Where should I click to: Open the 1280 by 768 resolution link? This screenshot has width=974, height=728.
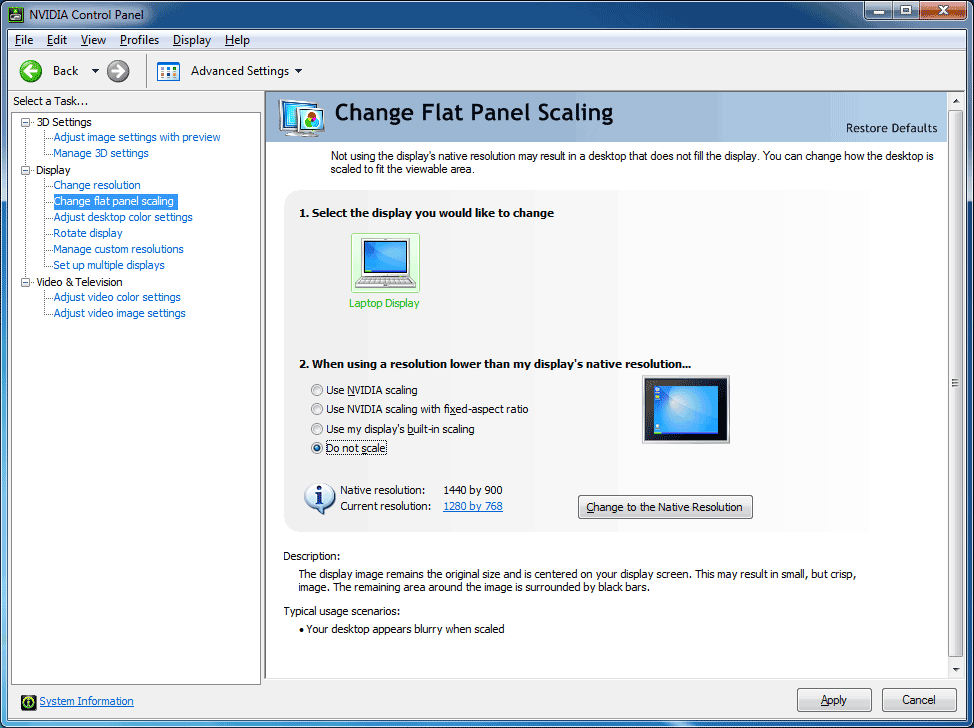point(473,506)
